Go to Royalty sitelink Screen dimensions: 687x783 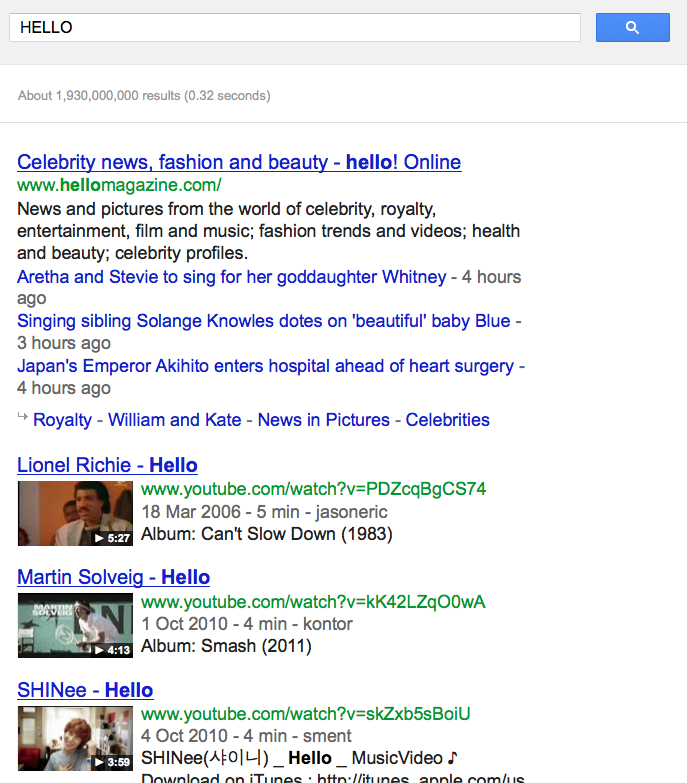pos(62,420)
